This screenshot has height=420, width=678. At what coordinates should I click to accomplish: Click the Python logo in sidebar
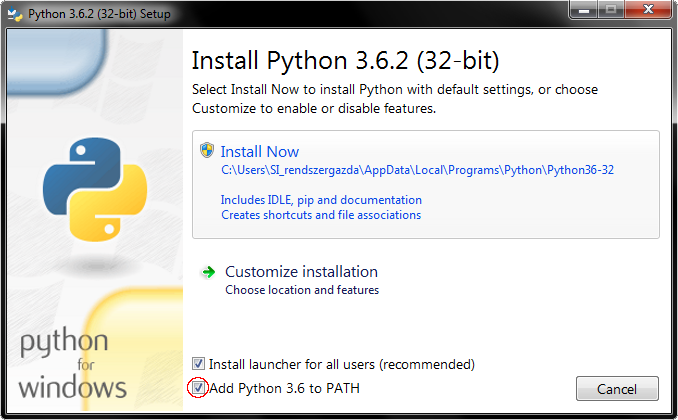point(95,189)
